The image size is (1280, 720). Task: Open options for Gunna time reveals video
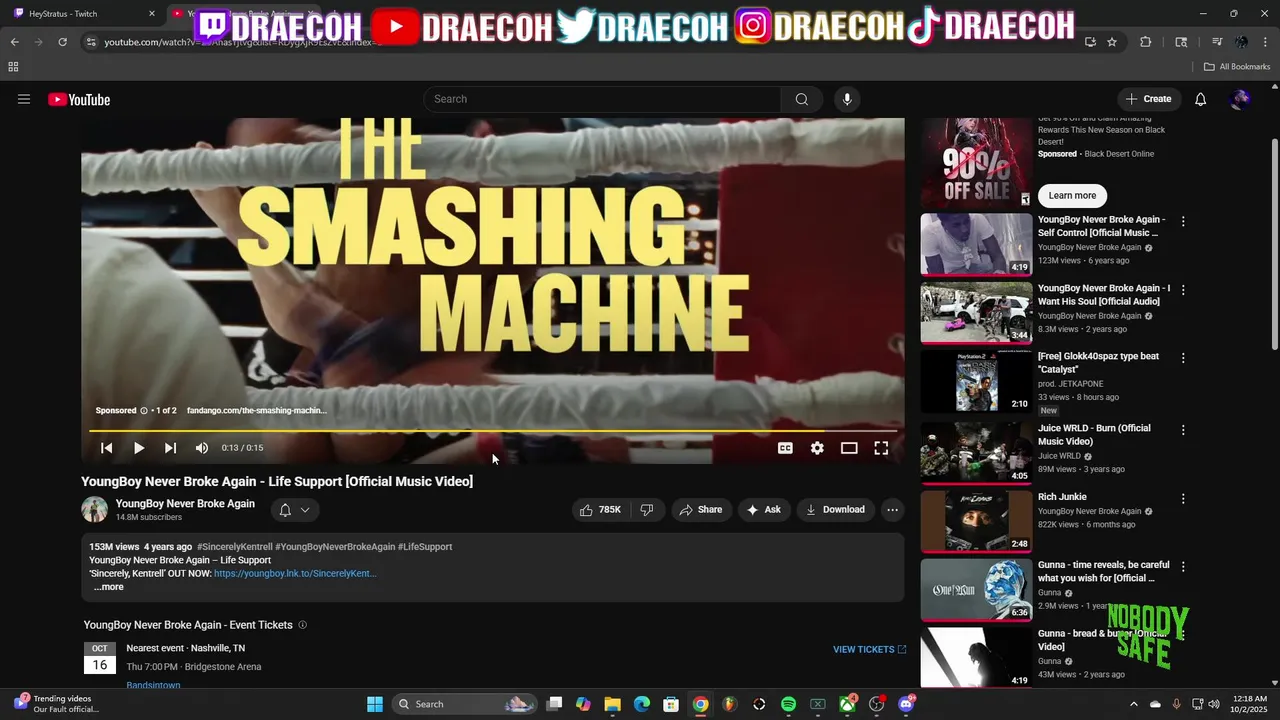(1183, 566)
